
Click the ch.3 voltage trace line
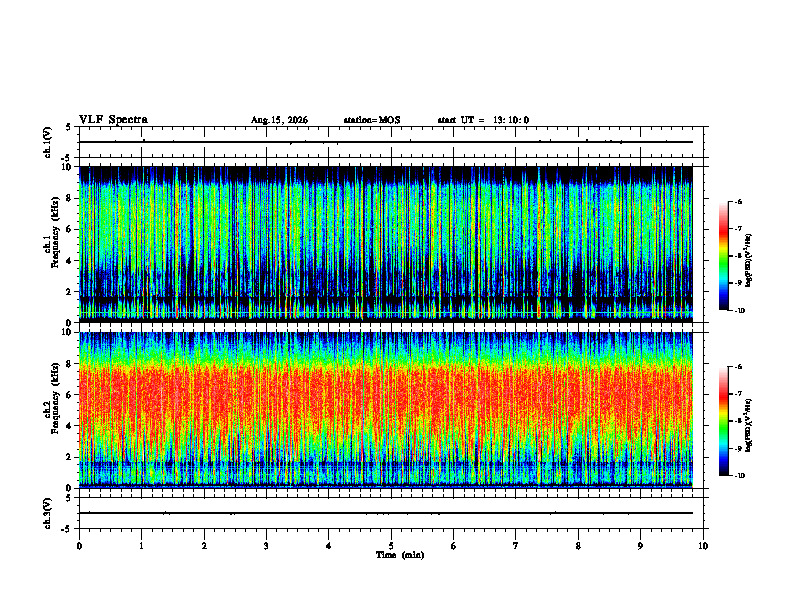tap(386, 513)
